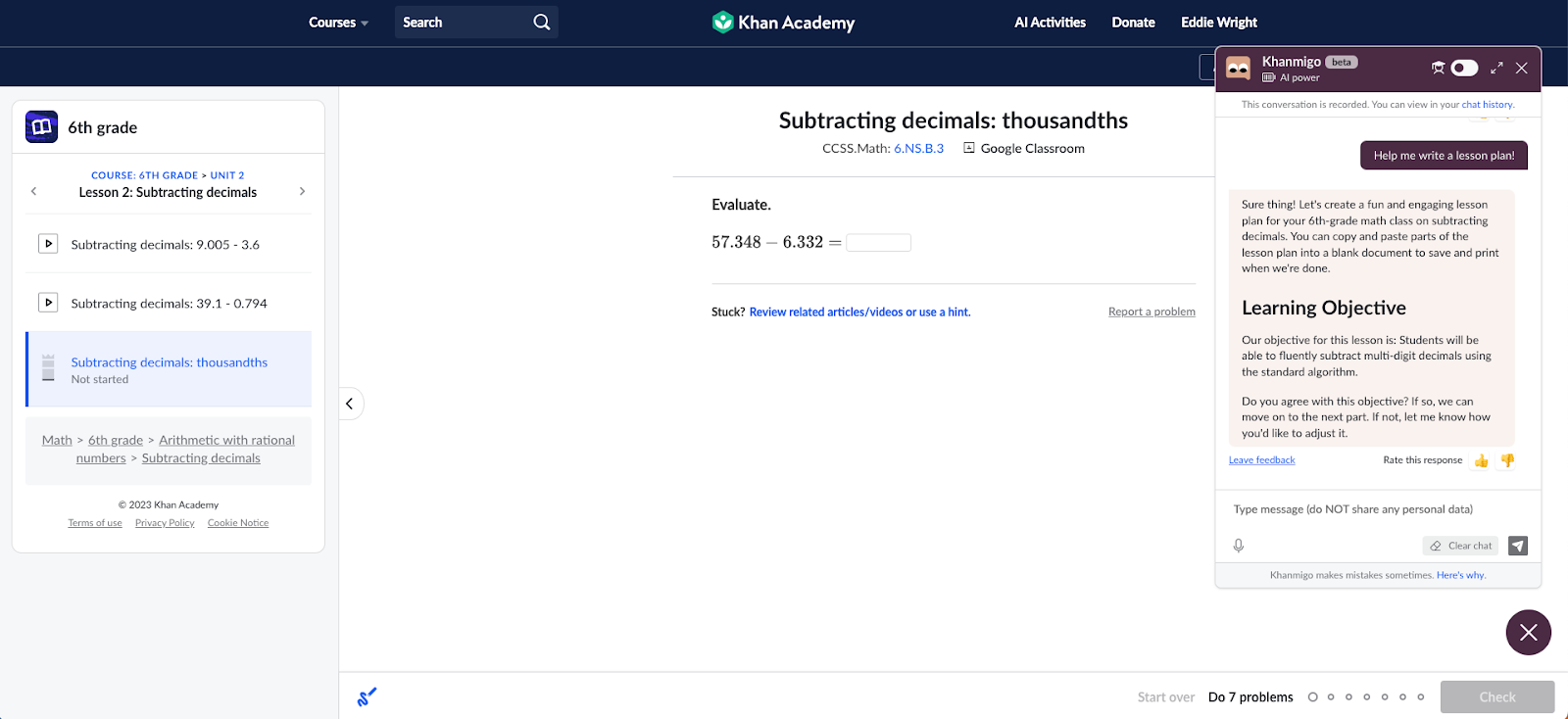The width and height of the screenshot is (1568, 719).
Task: Click the answer input box
Action: click(x=879, y=242)
